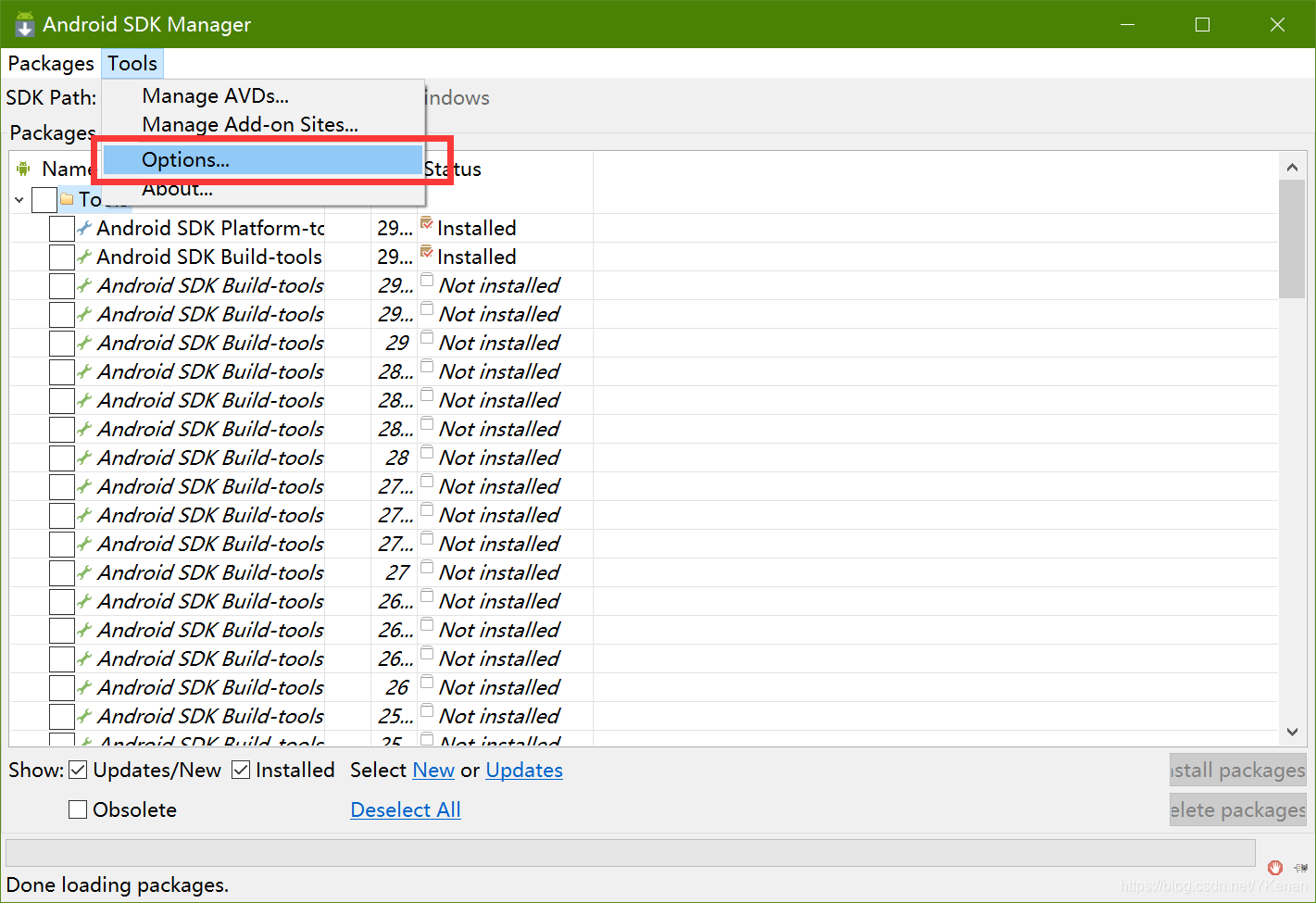Click the empty progress bar
This screenshot has width=1316, height=903.
pyautogui.click(x=631, y=852)
